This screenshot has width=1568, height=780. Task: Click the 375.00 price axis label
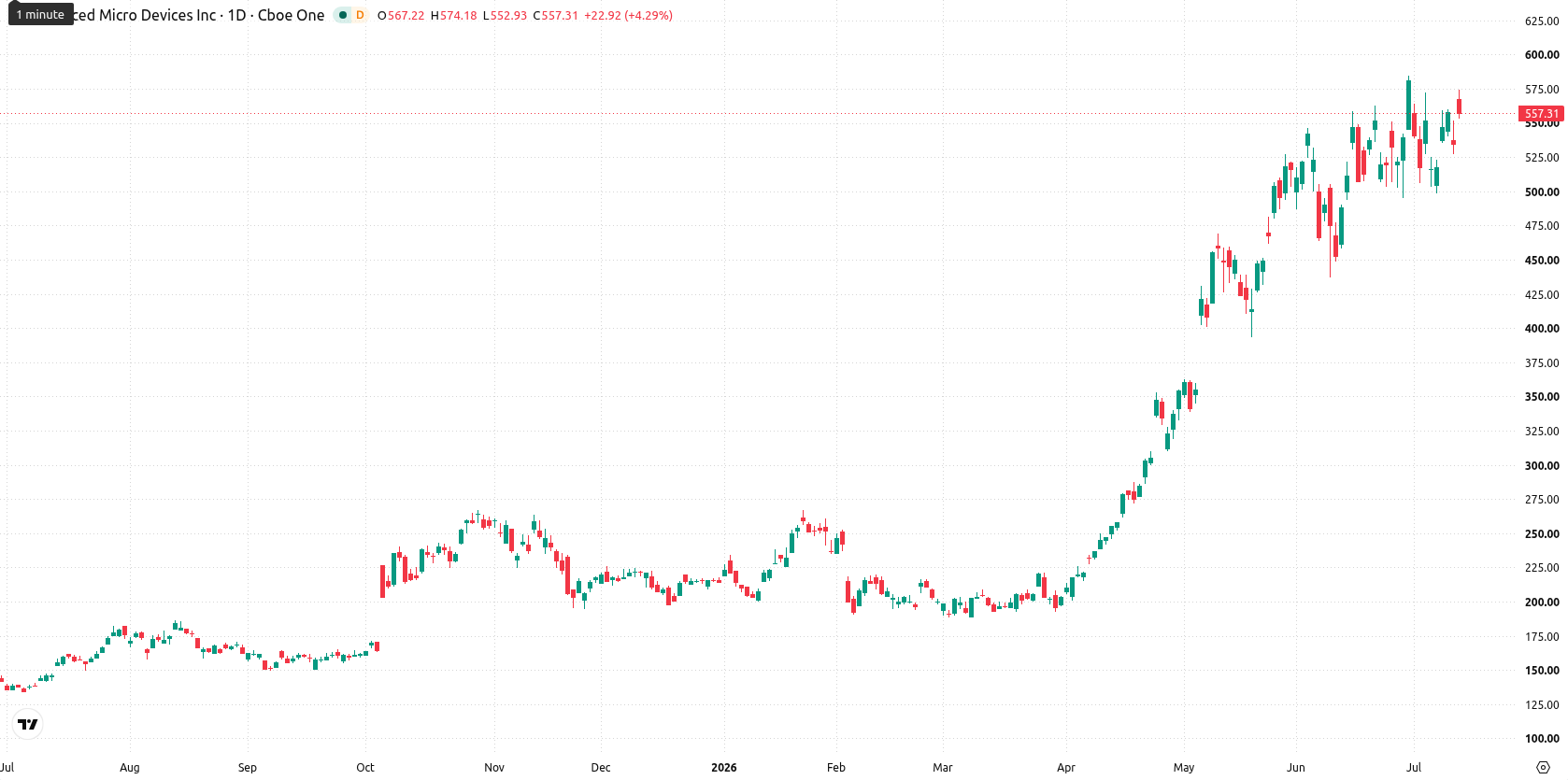[1542, 363]
